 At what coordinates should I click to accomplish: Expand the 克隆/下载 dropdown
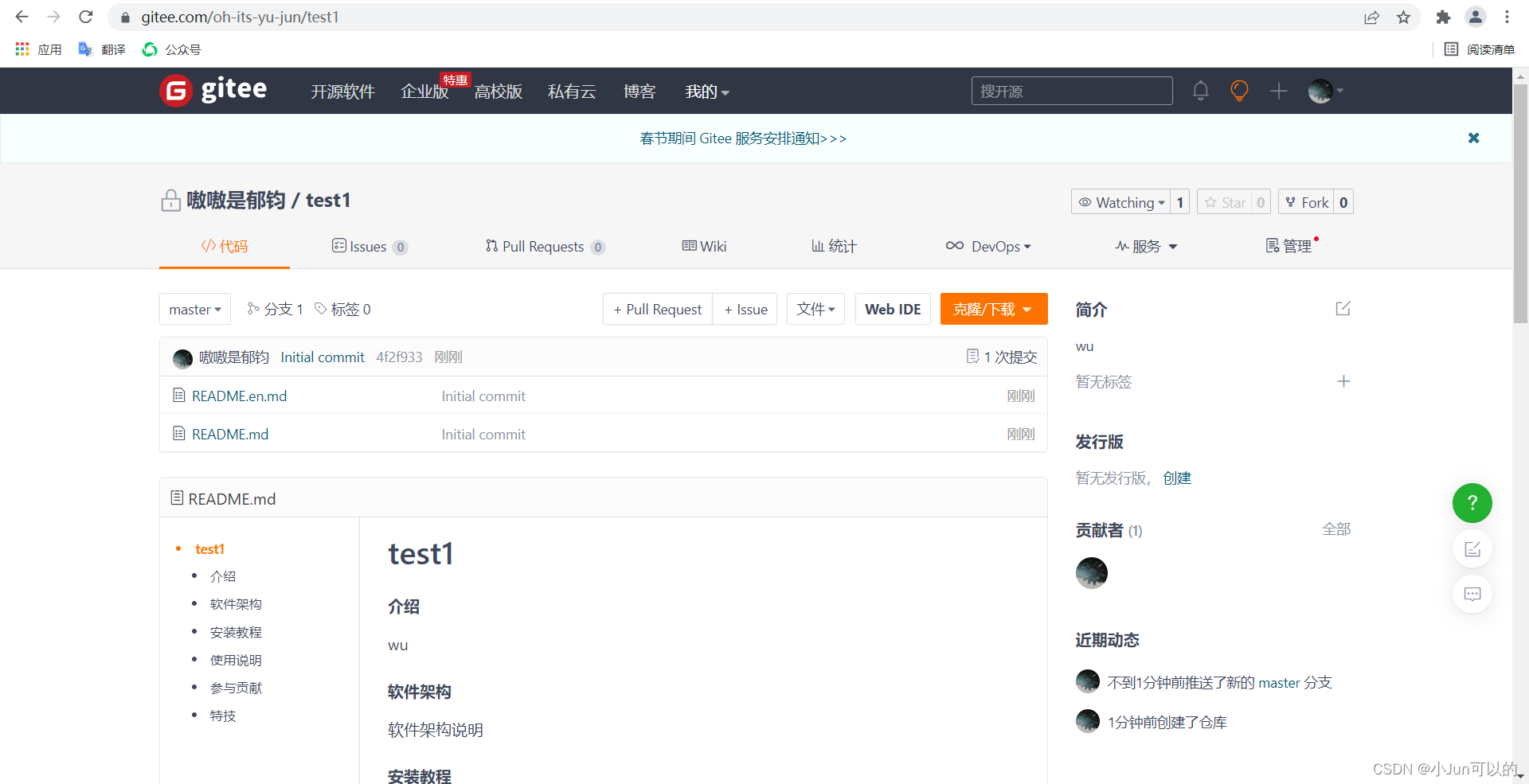click(993, 309)
